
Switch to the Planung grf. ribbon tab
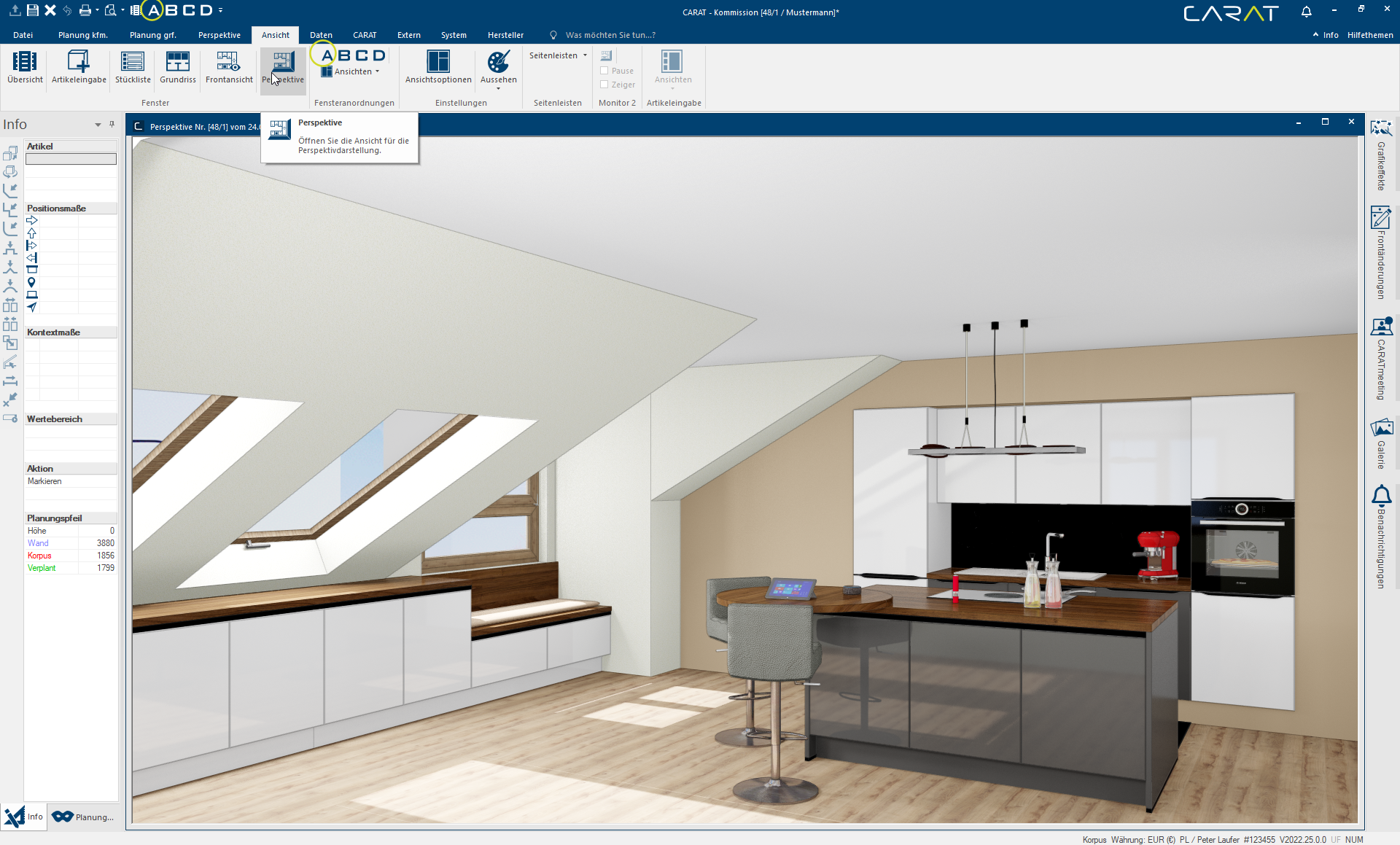153,35
